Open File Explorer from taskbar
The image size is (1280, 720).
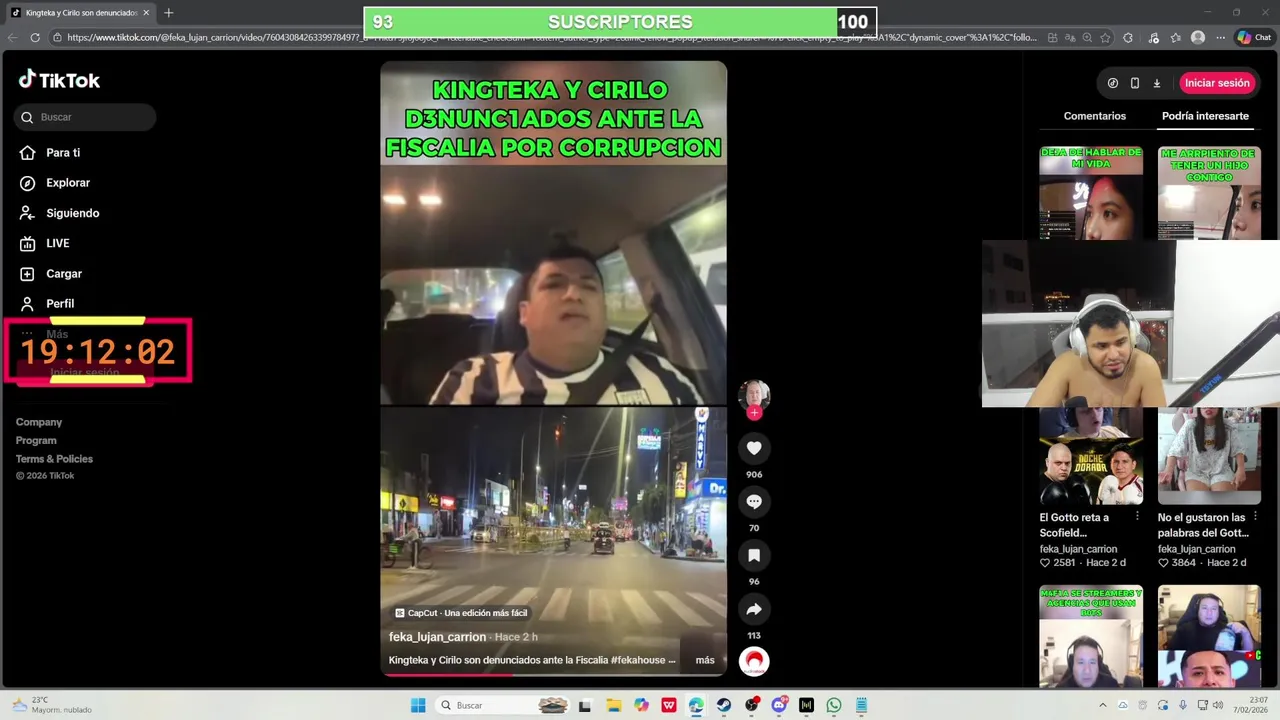pyautogui.click(x=613, y=705)
